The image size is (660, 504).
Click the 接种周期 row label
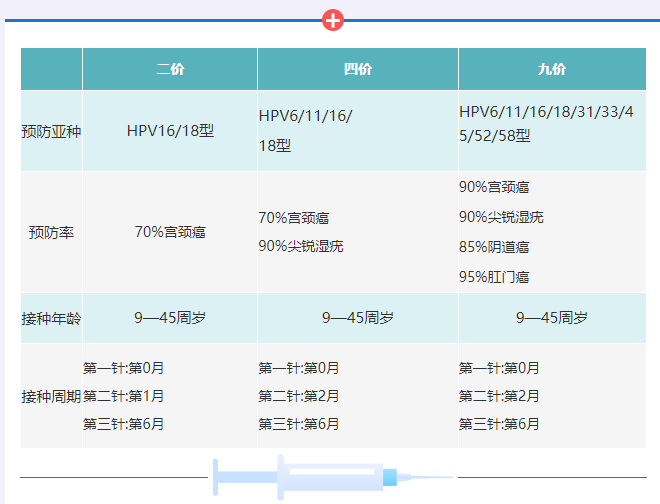[x=51, y=396]
